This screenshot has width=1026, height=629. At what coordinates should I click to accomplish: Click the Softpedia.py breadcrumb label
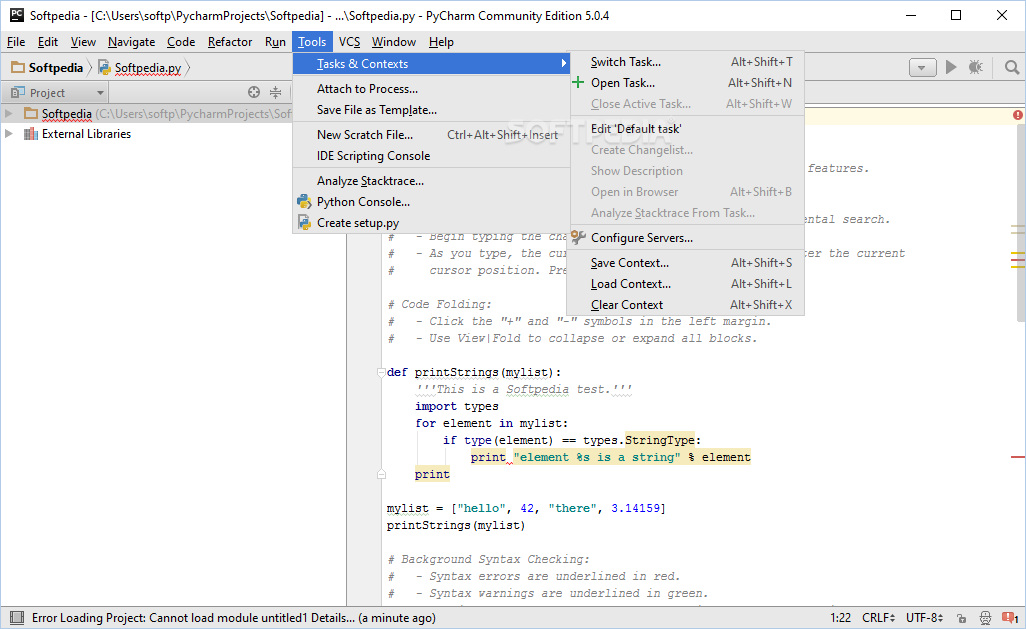pyautogui.click(x=148, y=67)
